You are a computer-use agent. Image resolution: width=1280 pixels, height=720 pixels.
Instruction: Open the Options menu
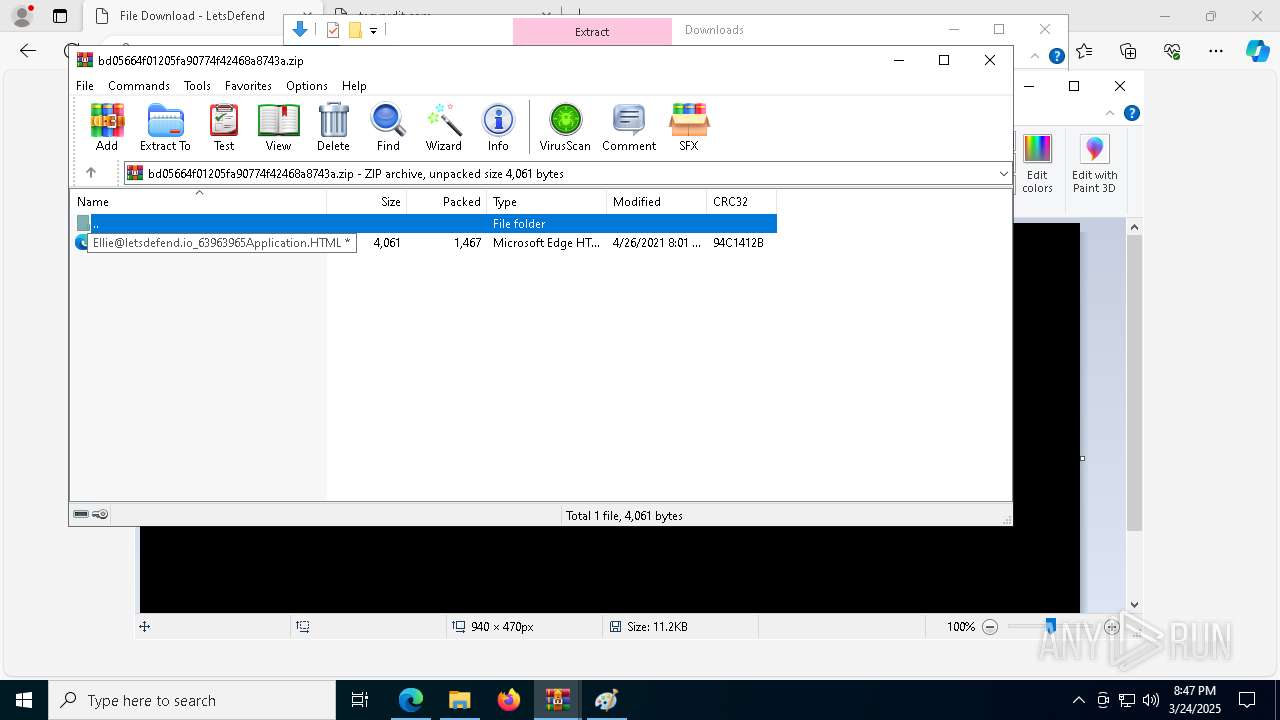click(307, 86)
